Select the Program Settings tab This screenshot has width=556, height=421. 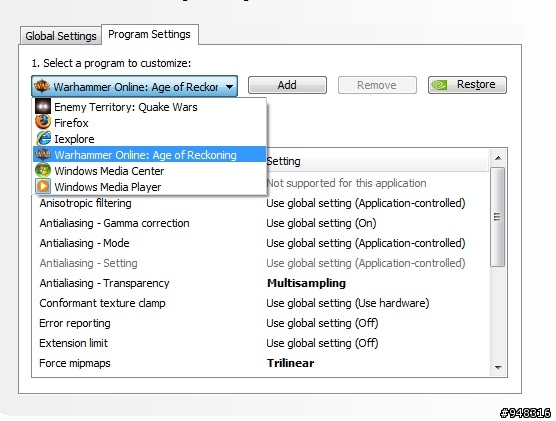tap(149, 34)
